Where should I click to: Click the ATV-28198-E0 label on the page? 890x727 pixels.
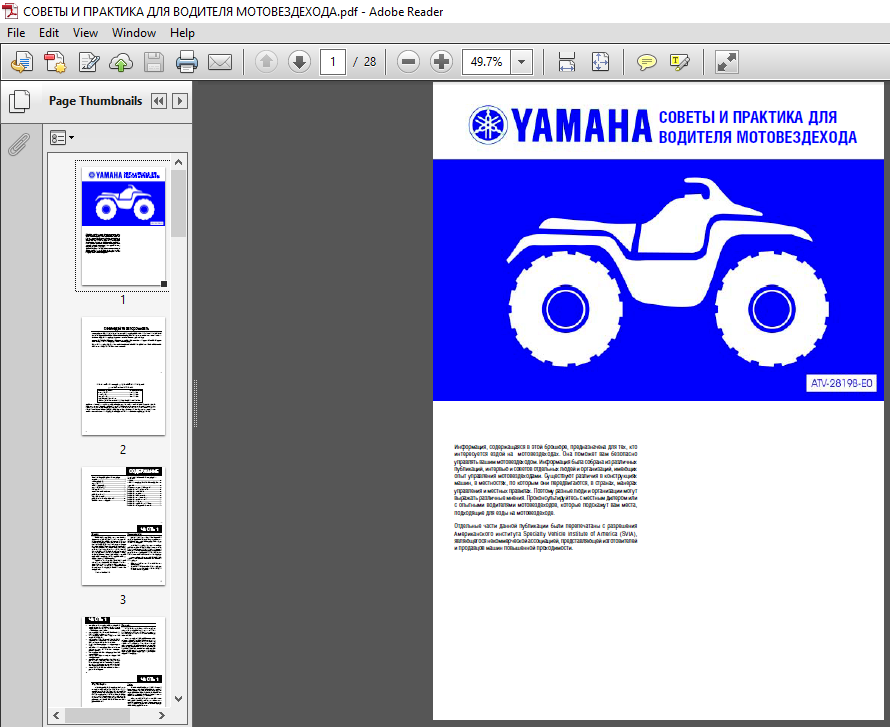click(x=841, y=383)
